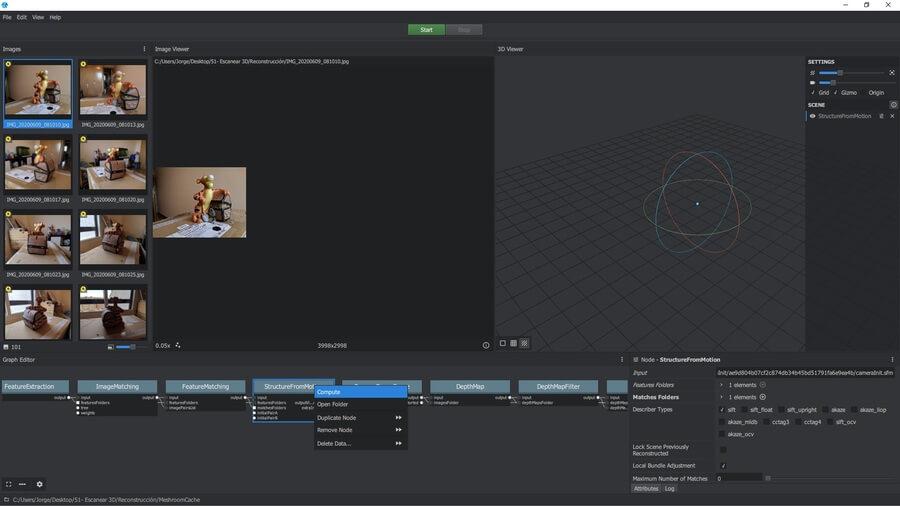
Task: Disable Local Bundle Adjustment checkbox
Action: tap(723, 466)
